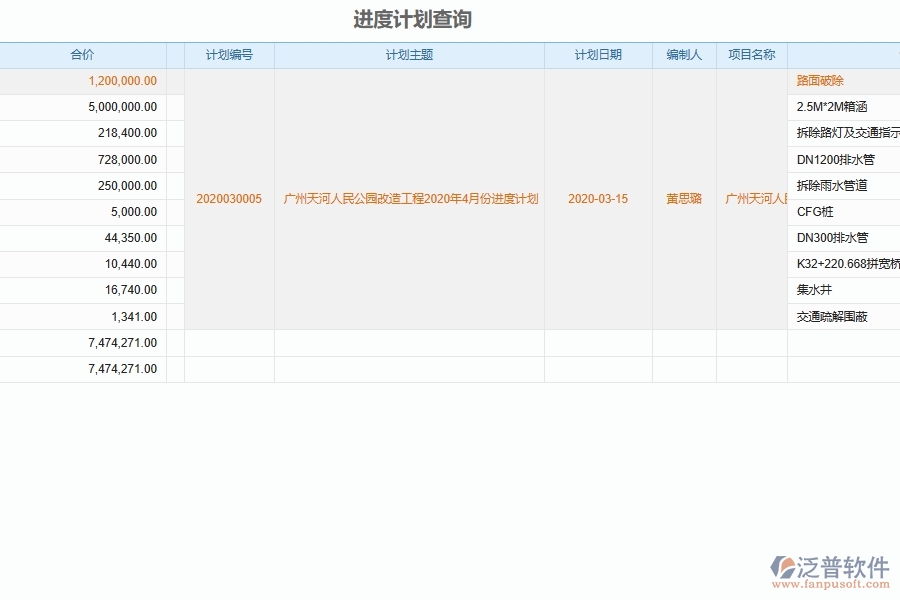
Task: Select the 交通疏解围蔽 task item
Action: [x=832, y=315]
